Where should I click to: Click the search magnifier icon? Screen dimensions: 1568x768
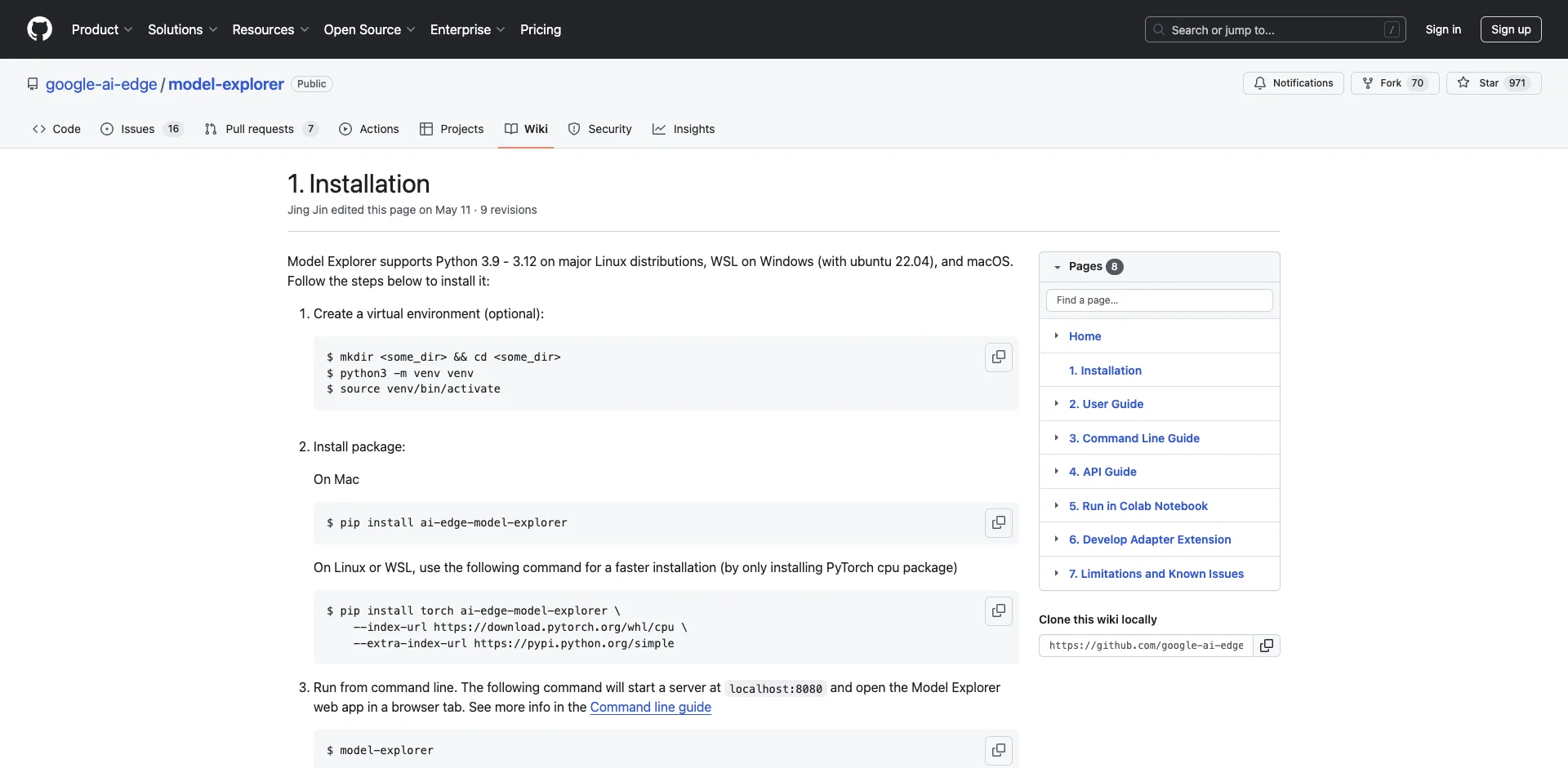tap(1158, 29)
